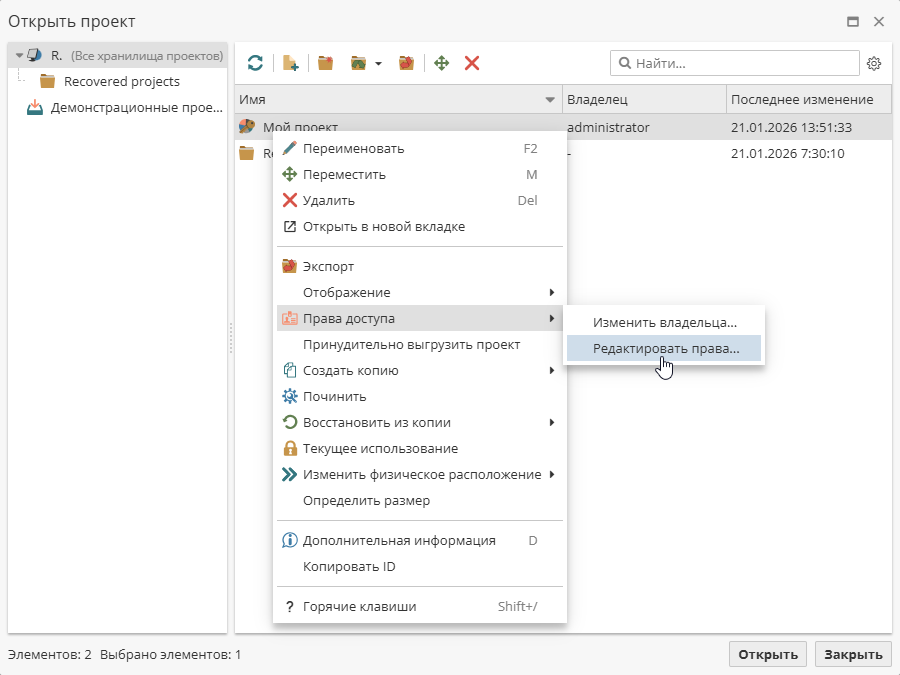
Task: Click the move project crosshair toolbar icon
Action: [441, 63]
